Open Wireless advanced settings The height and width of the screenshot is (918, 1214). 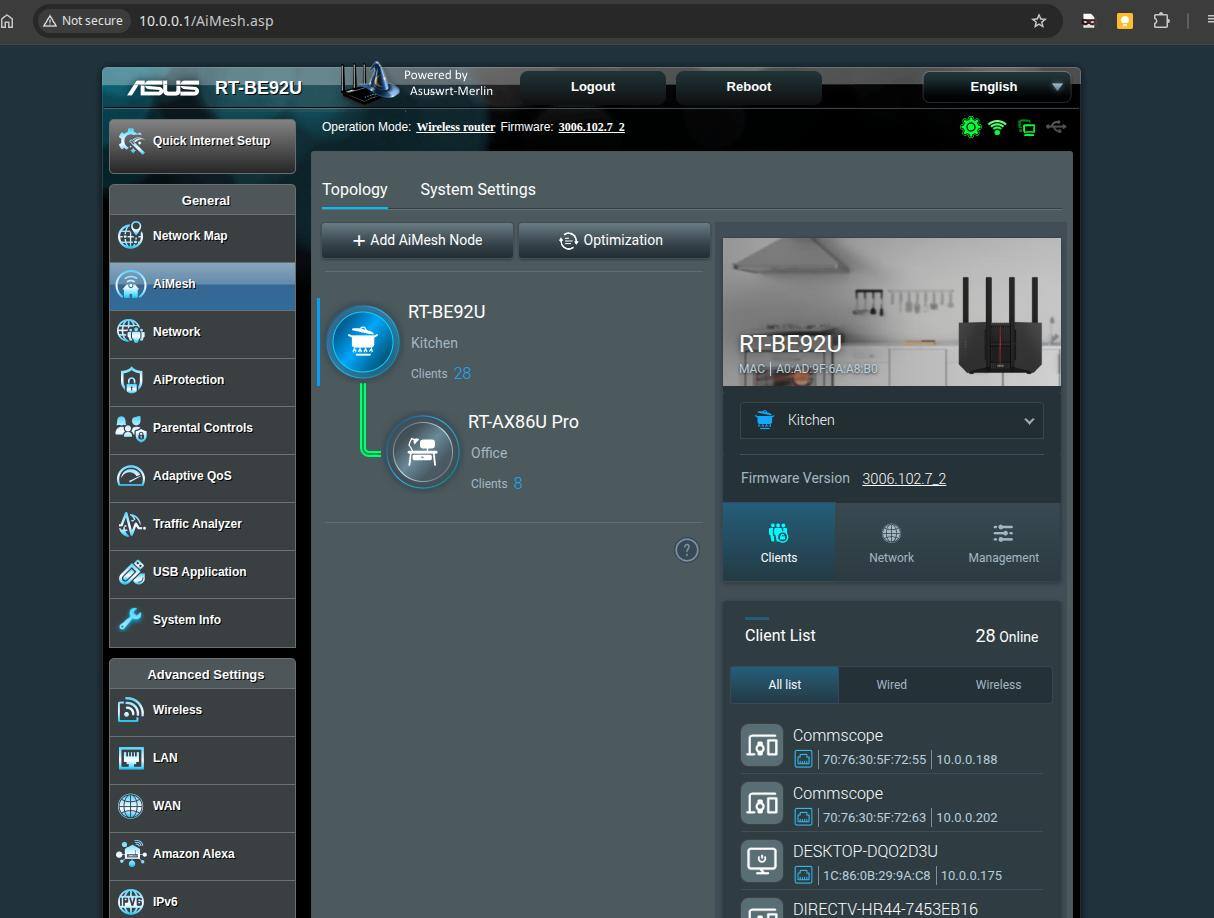(202, 710)
